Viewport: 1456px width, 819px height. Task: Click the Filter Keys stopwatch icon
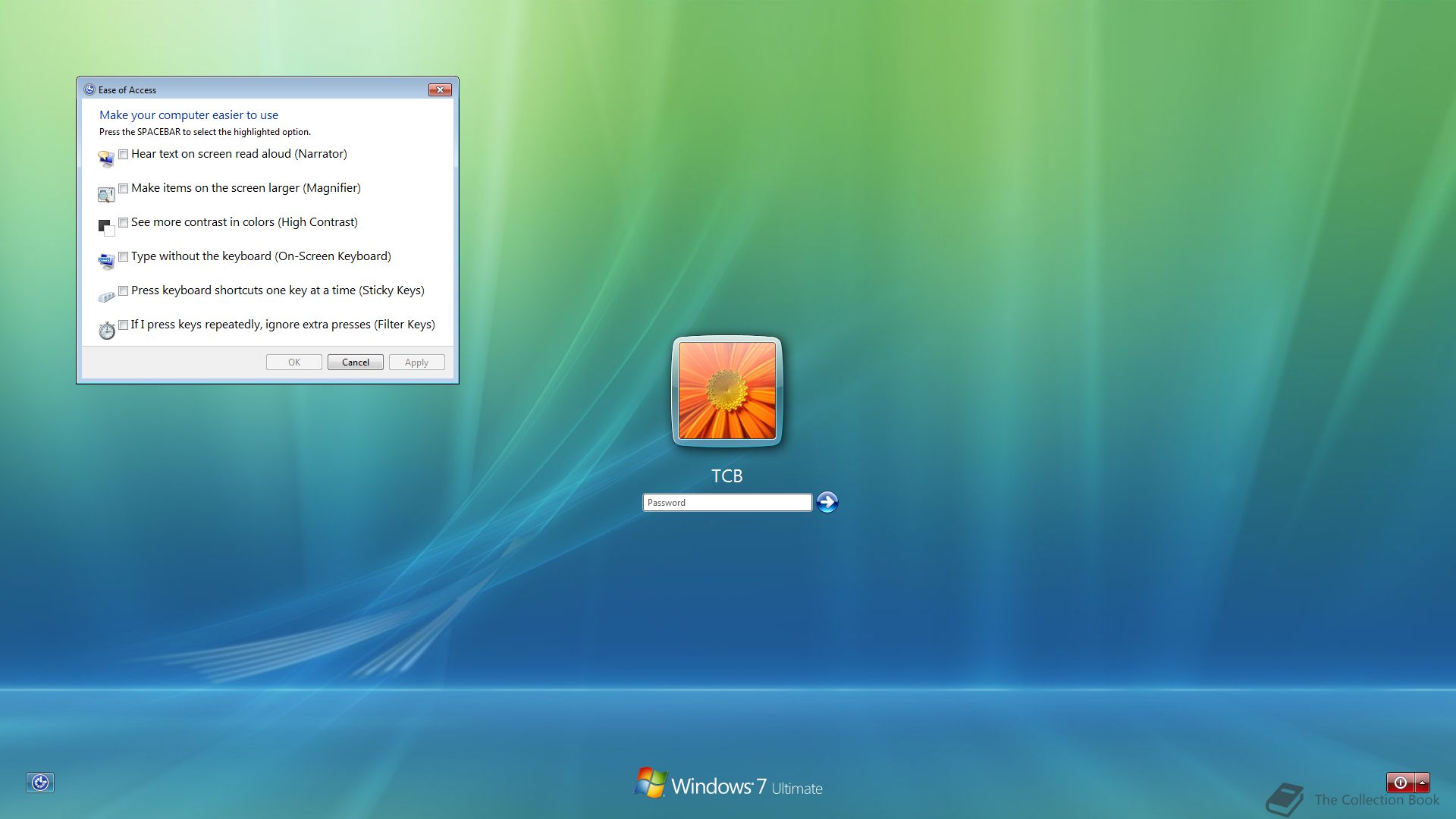pyautogui.click(x=107, y=330)
